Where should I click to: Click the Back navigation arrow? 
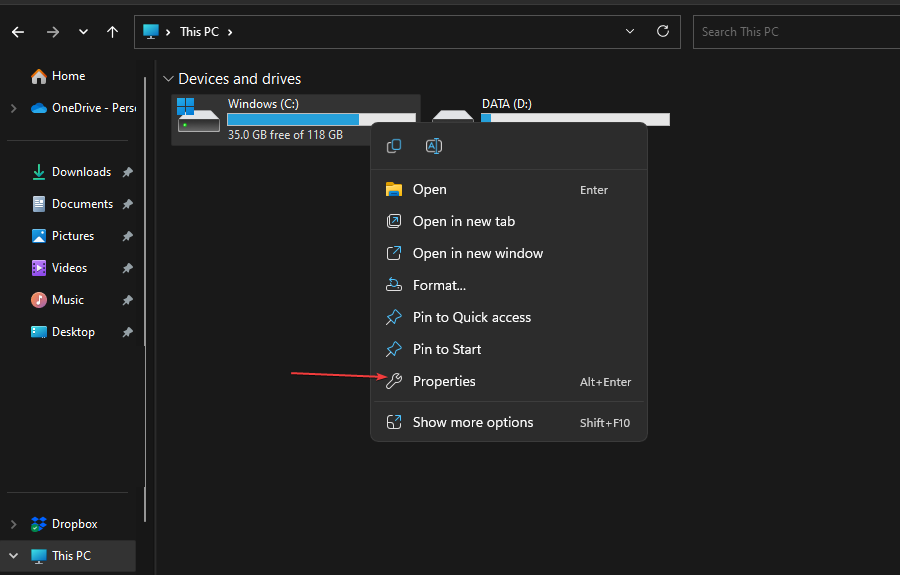(x=18, y=32)
